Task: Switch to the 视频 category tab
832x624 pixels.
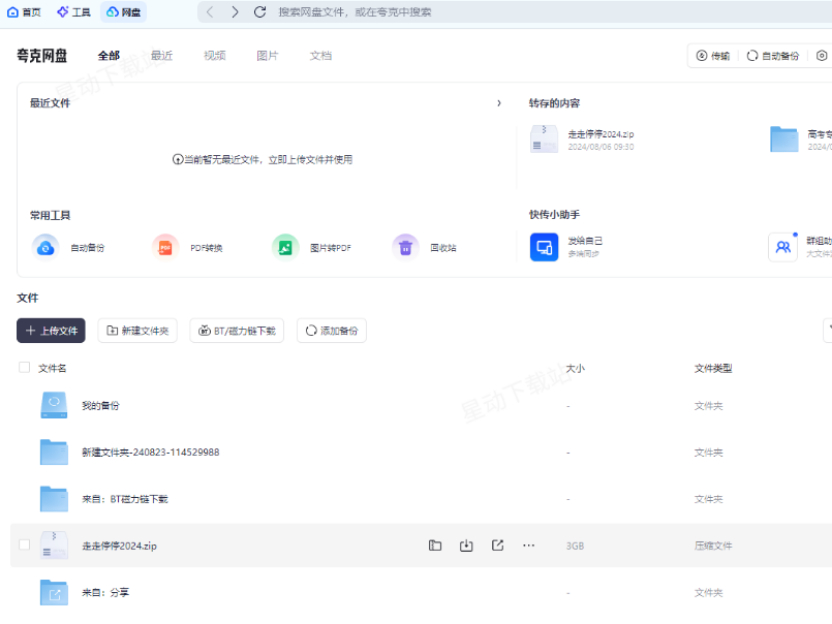Action: [215, 56]
